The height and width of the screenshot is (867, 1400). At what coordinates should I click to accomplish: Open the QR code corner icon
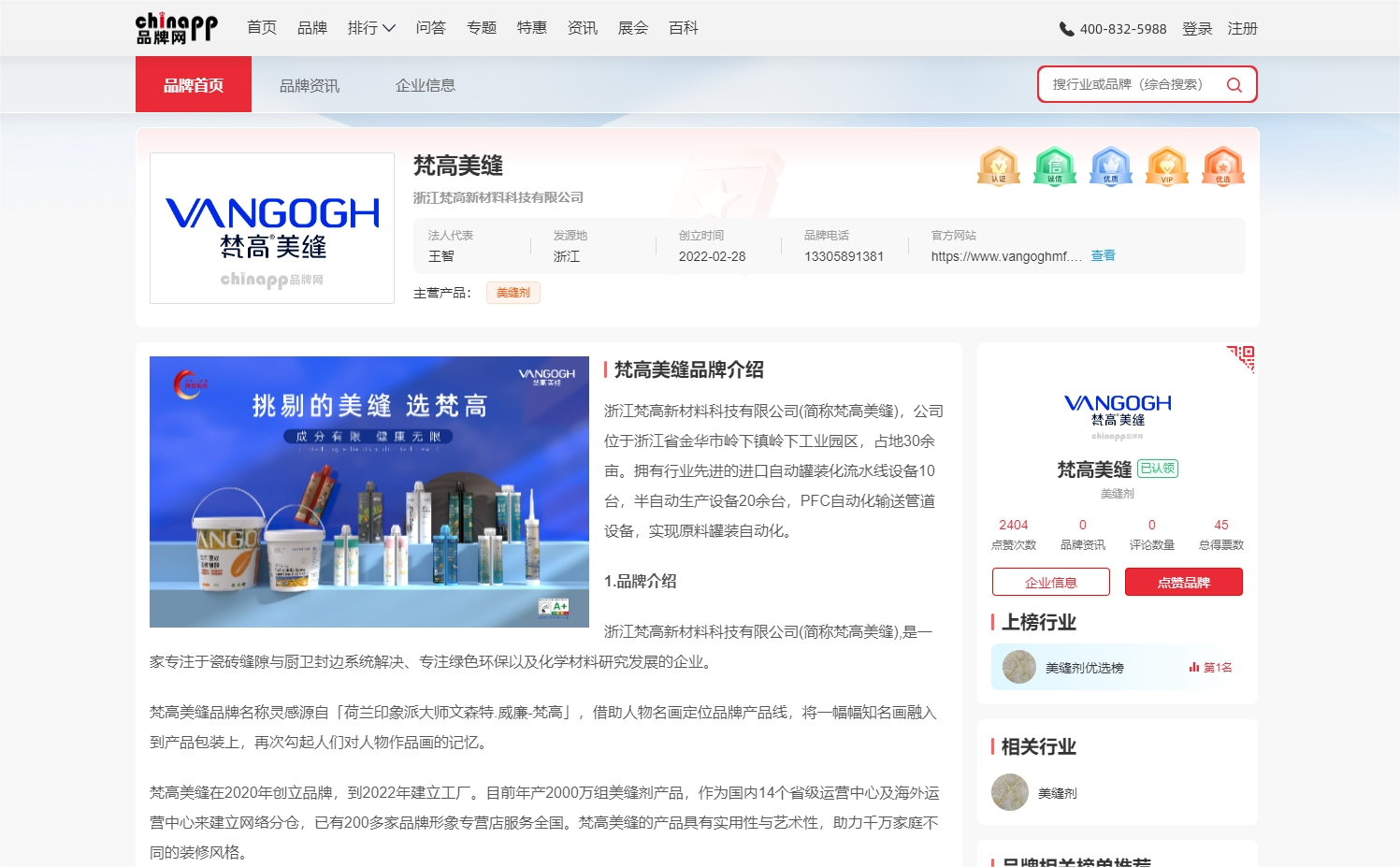1242,357
